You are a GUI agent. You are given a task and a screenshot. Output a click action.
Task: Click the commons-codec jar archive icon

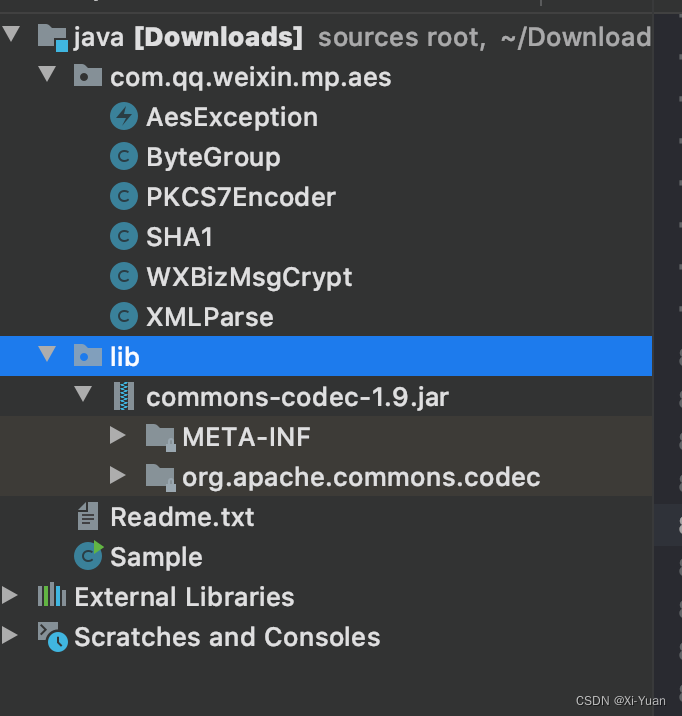click(124, 396)
